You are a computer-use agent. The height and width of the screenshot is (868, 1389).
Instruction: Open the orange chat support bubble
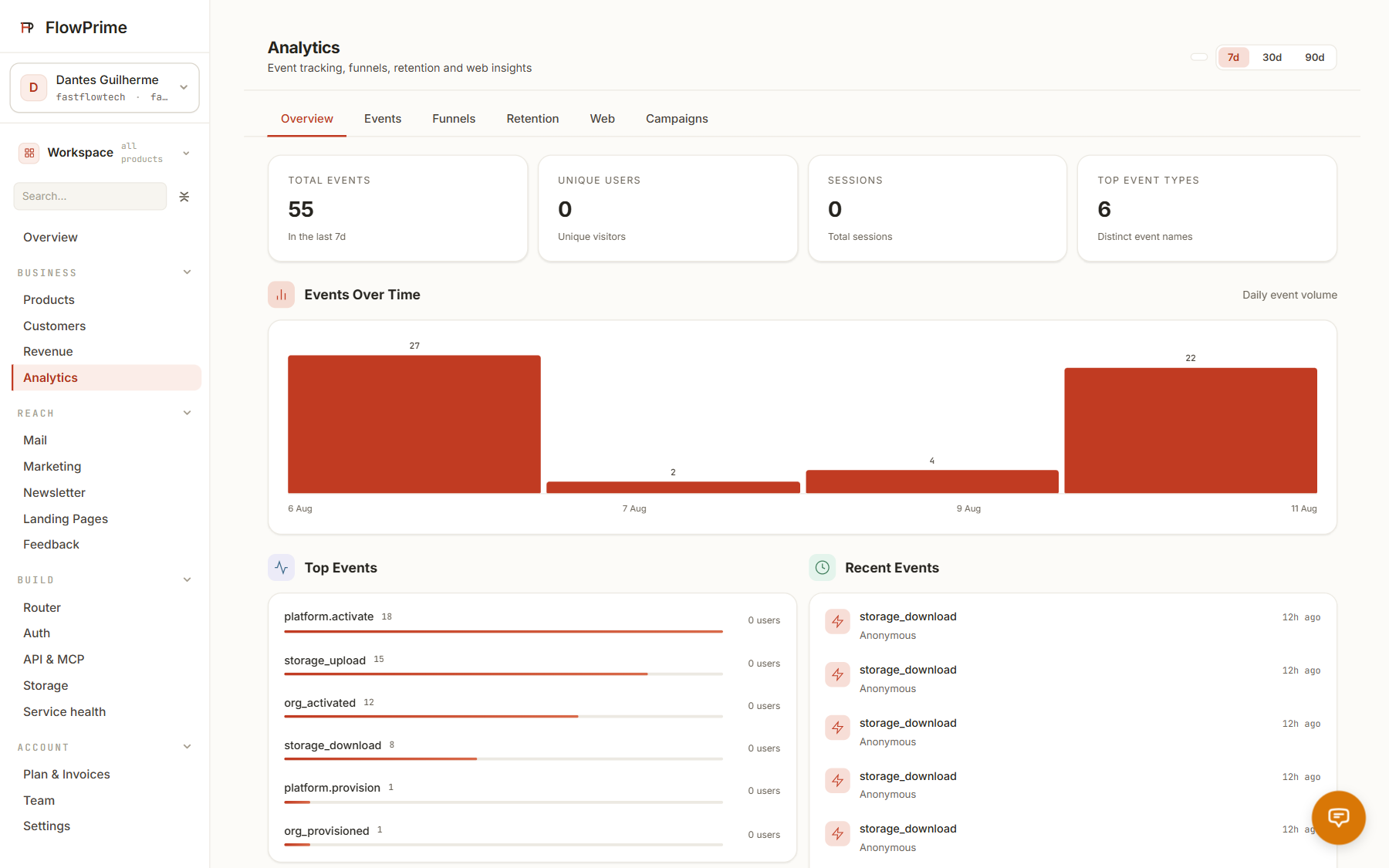pos(1339,818)
